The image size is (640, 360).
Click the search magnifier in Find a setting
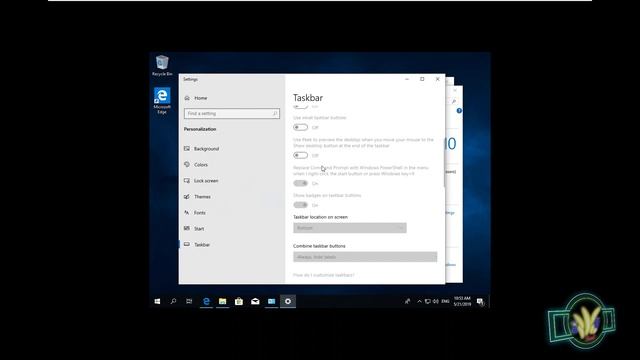[x=275, y=113]
